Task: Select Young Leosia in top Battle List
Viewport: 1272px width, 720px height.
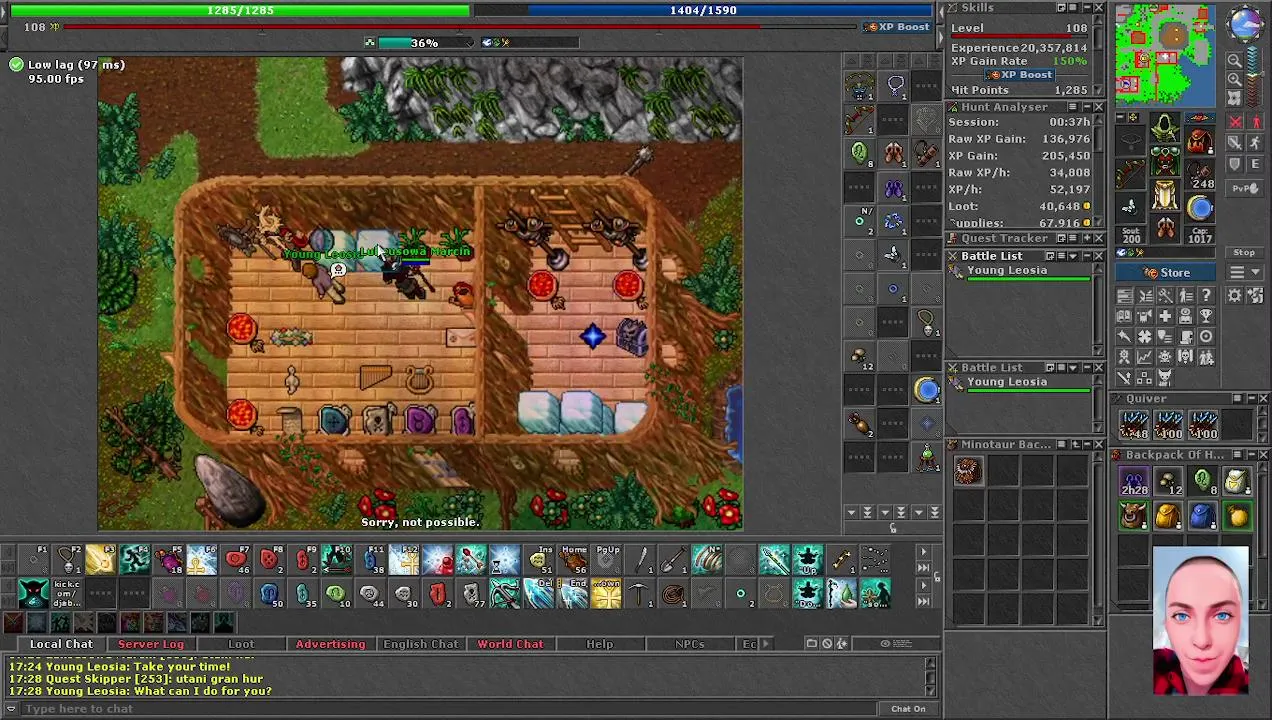Action: (x=1020, y=274)
